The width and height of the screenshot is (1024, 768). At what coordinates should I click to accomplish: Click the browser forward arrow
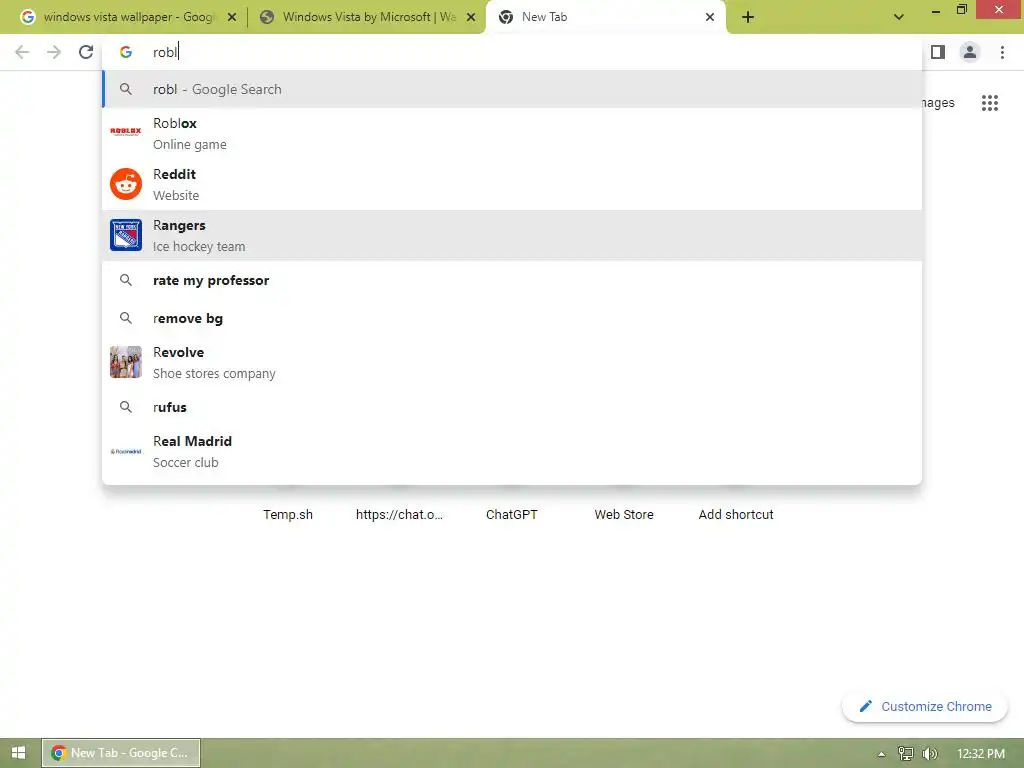point(54,52)
